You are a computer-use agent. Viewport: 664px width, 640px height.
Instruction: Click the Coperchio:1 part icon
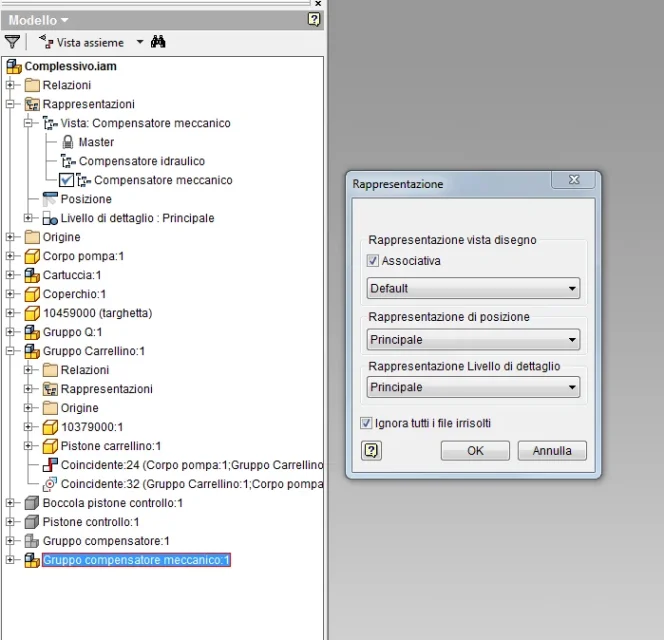pyautogui.click(x=32, y=294)
